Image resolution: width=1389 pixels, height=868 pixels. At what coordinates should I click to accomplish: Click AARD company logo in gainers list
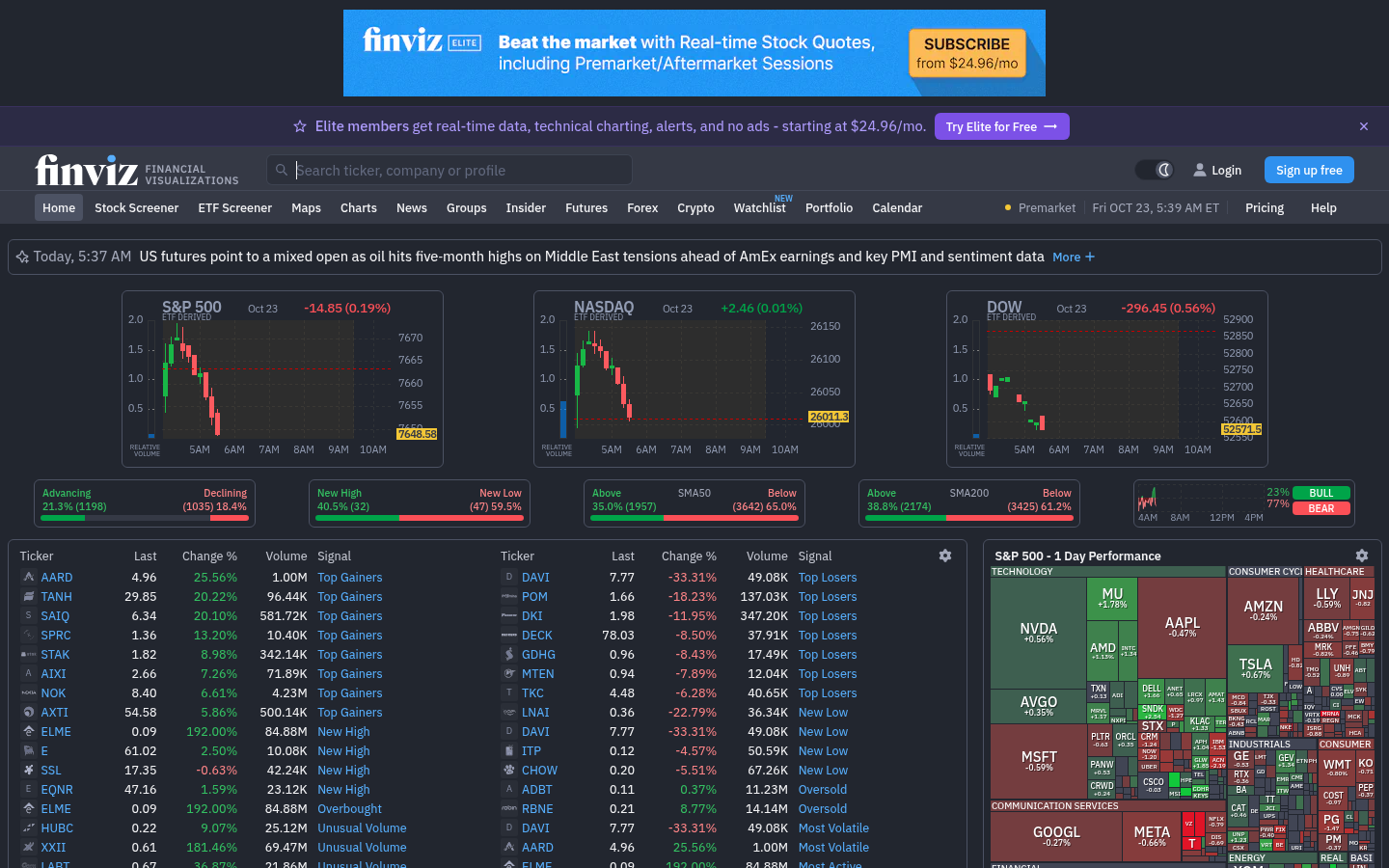click(x=29, y=577)
